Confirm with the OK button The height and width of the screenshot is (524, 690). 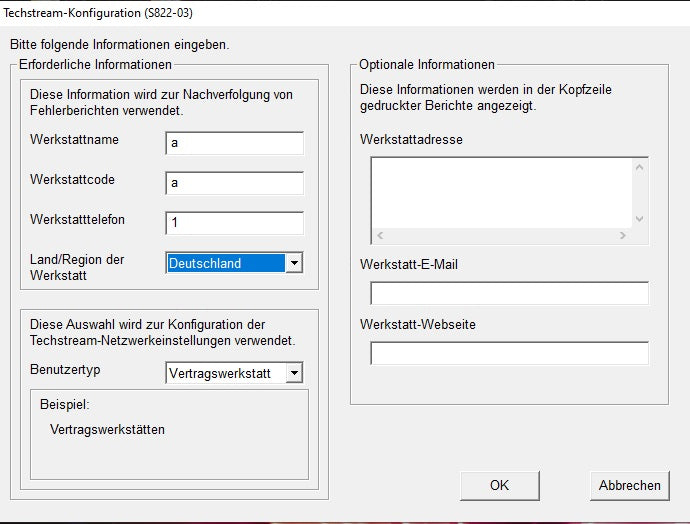click(499, 485)
